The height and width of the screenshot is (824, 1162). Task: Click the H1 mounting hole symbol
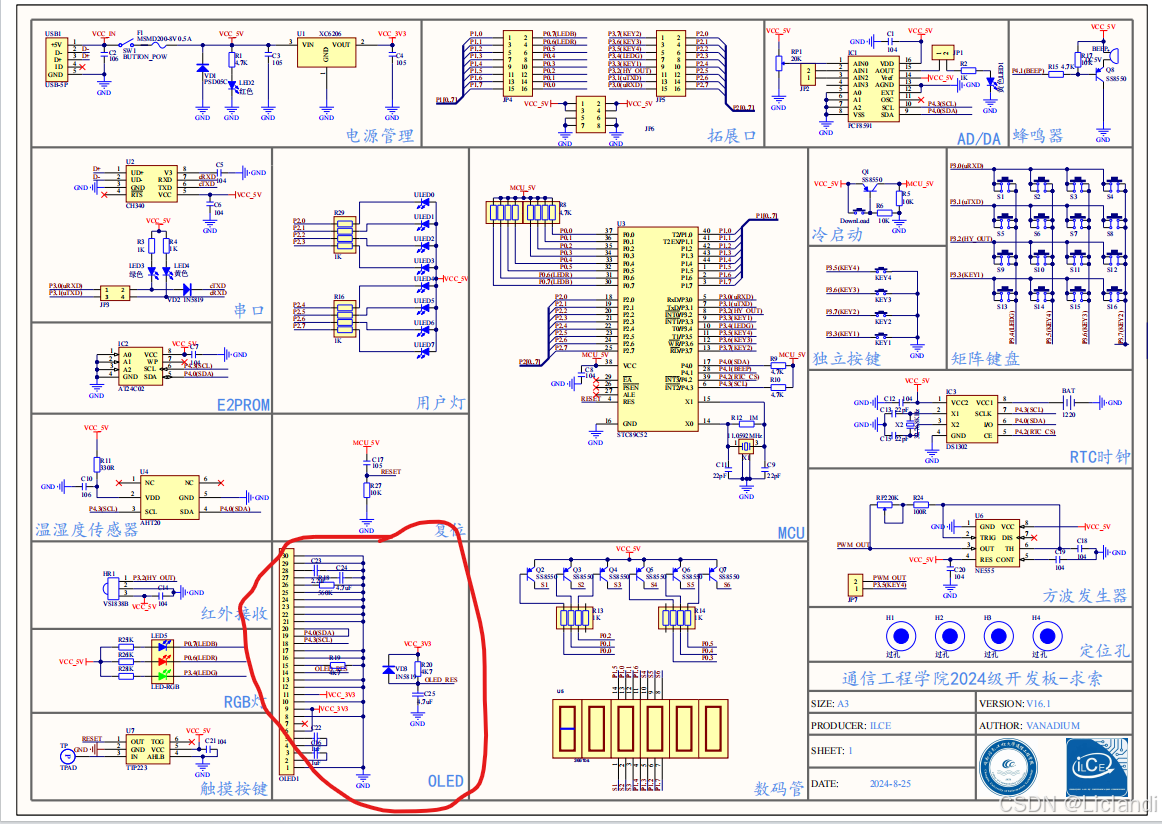901,636
